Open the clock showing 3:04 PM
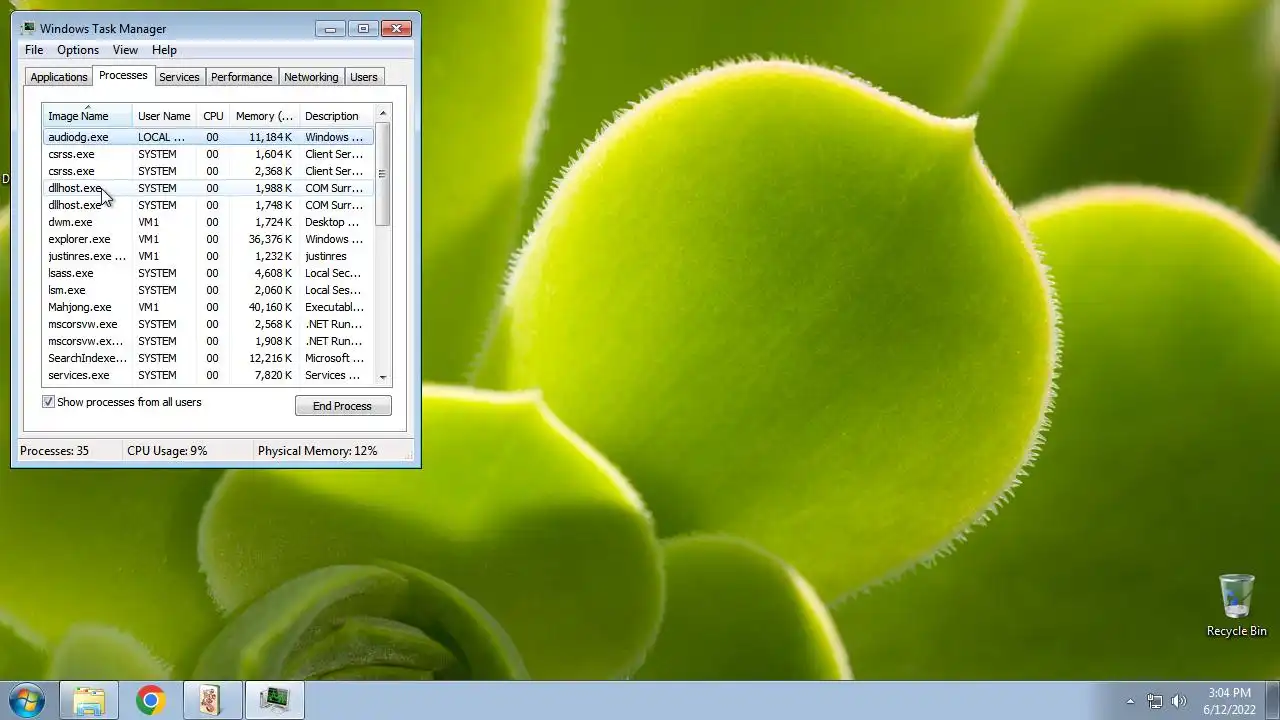 click(1229, 701)
